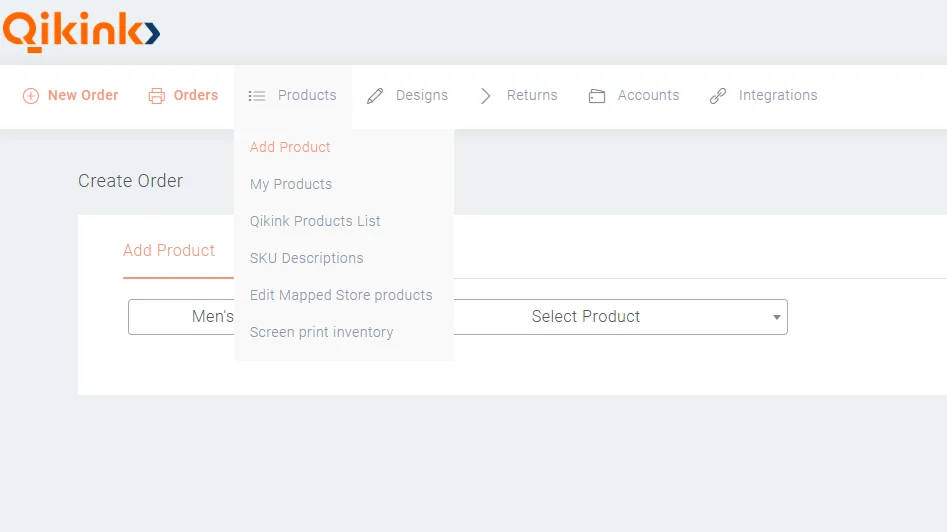Select SKU Descriptions menu entry

[x=307, y=258]
